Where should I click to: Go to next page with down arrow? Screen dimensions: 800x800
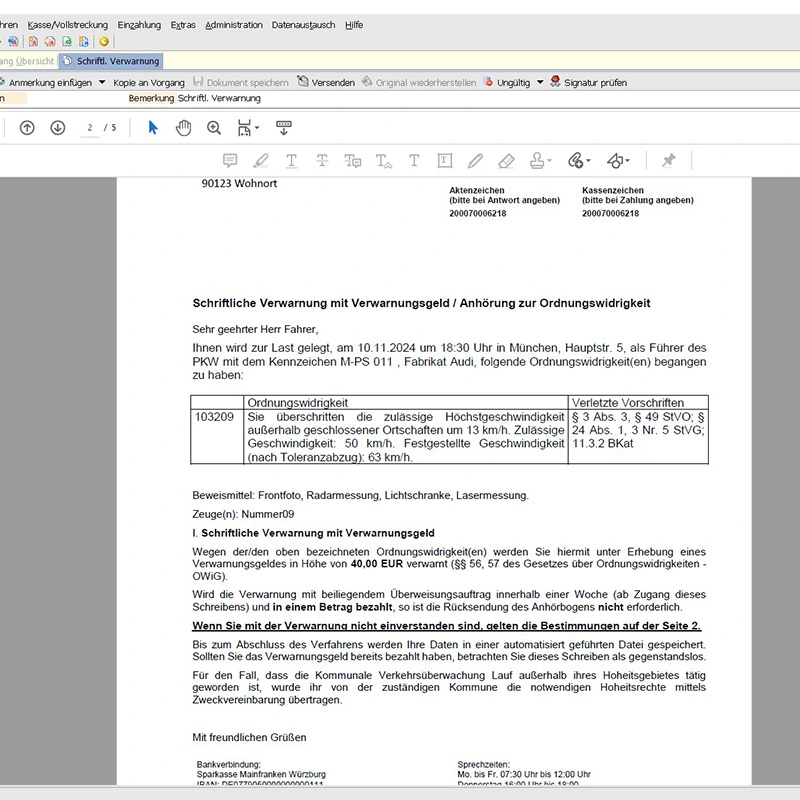coord(58,128)
